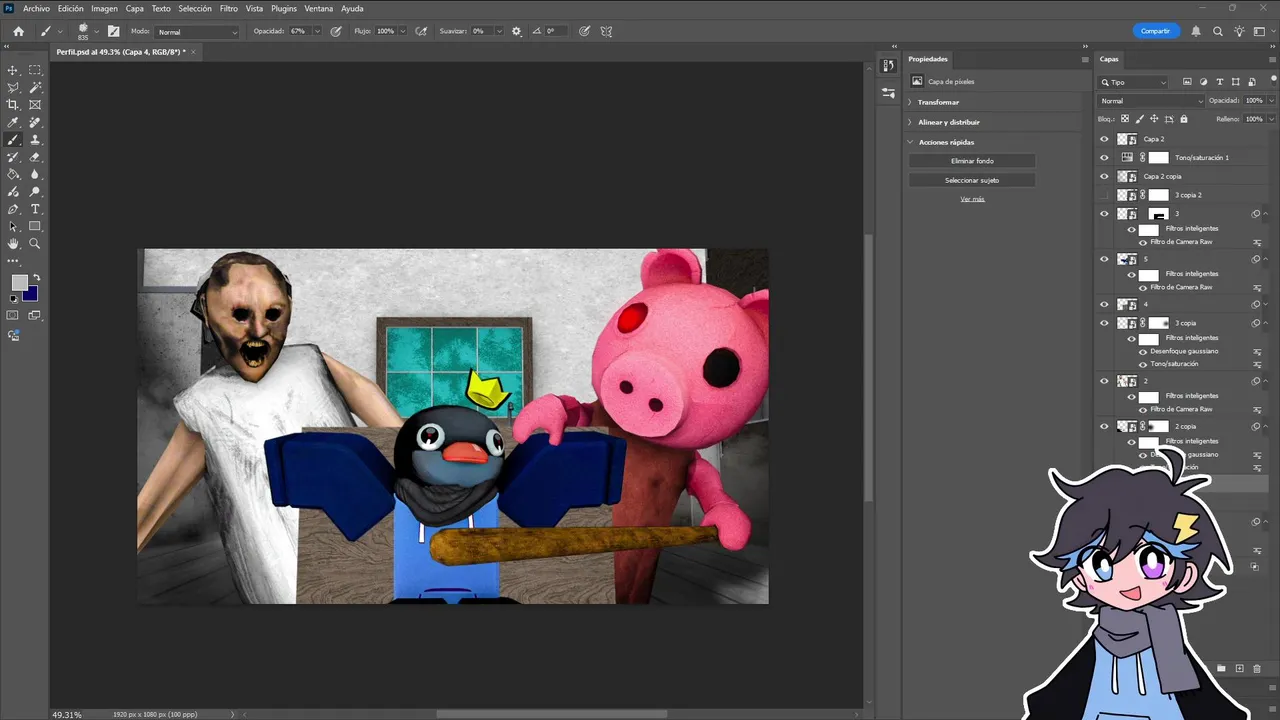This screenshot has height=720, width=1280.
Task: Select the Rectangle shape tool
Action: click(35, 226)
